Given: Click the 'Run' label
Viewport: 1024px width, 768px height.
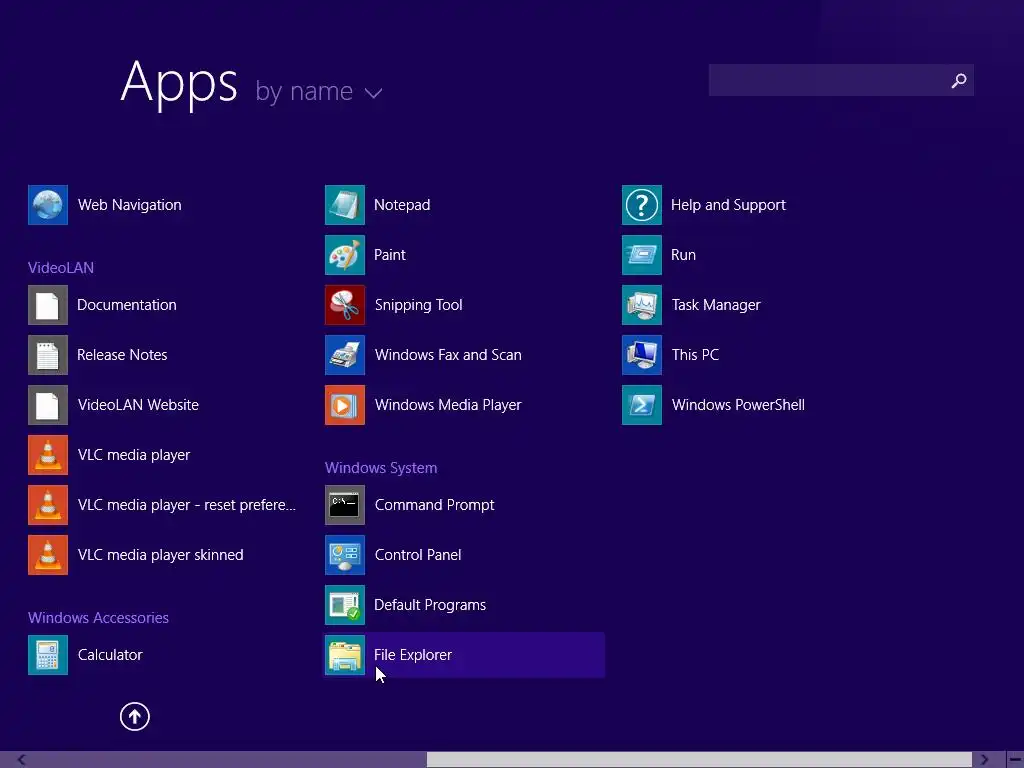Looking at the screenshot, I should pyautogui.click(x=683, y=255).
